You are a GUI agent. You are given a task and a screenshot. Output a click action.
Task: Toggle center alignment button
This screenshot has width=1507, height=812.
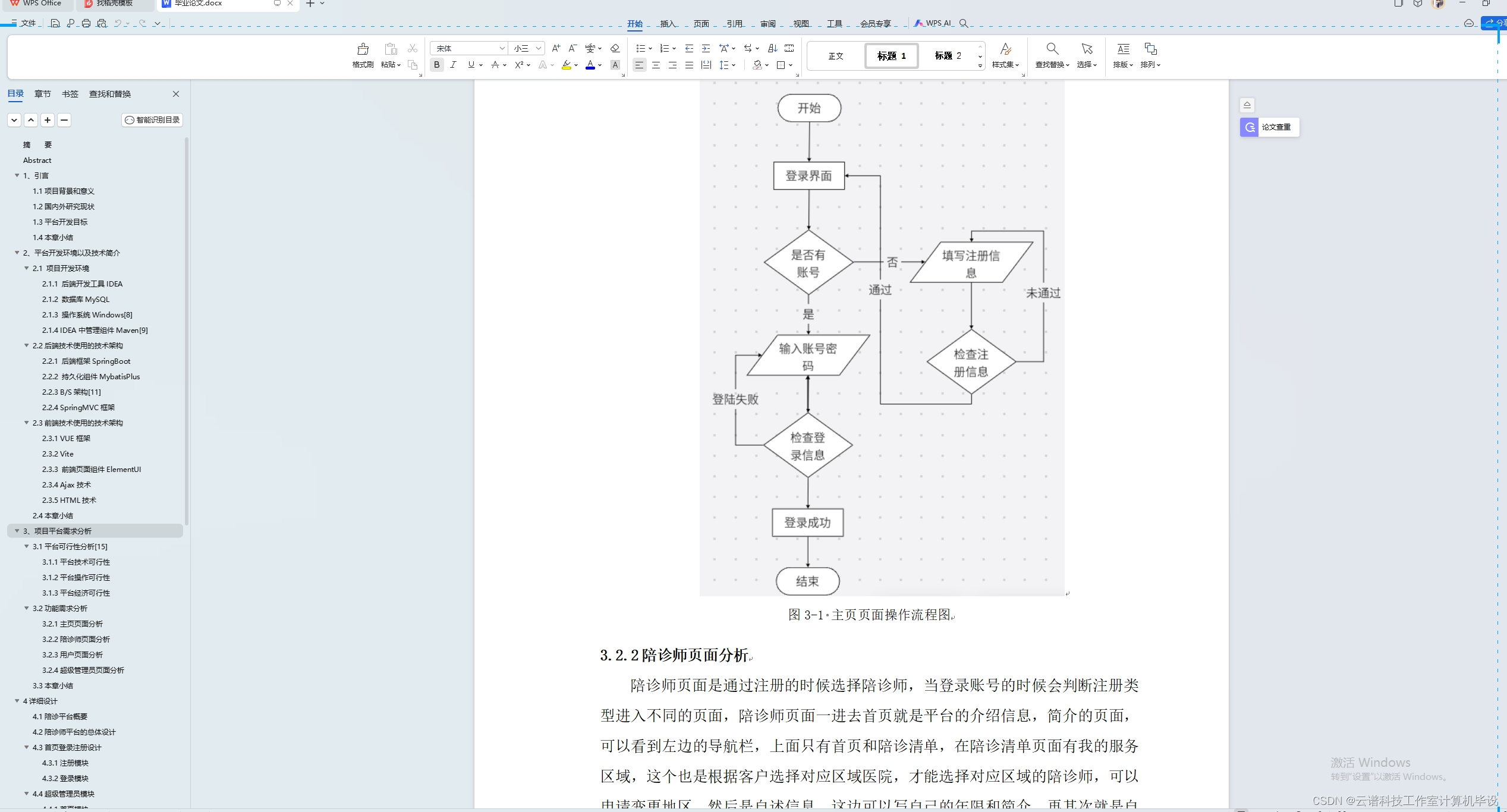click(x=656, y=65)
